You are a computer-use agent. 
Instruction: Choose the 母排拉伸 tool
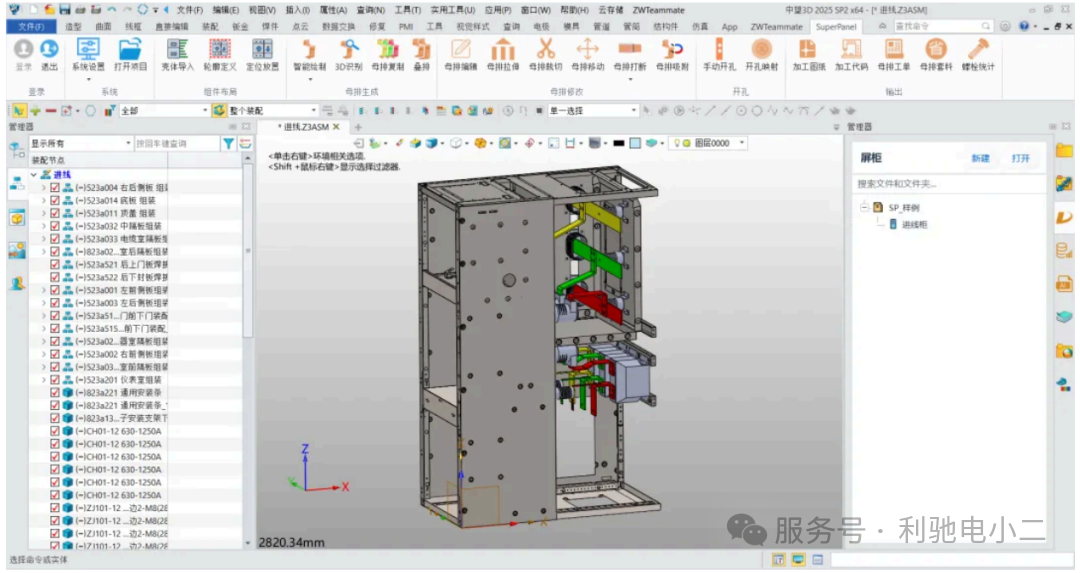[503, 50]
